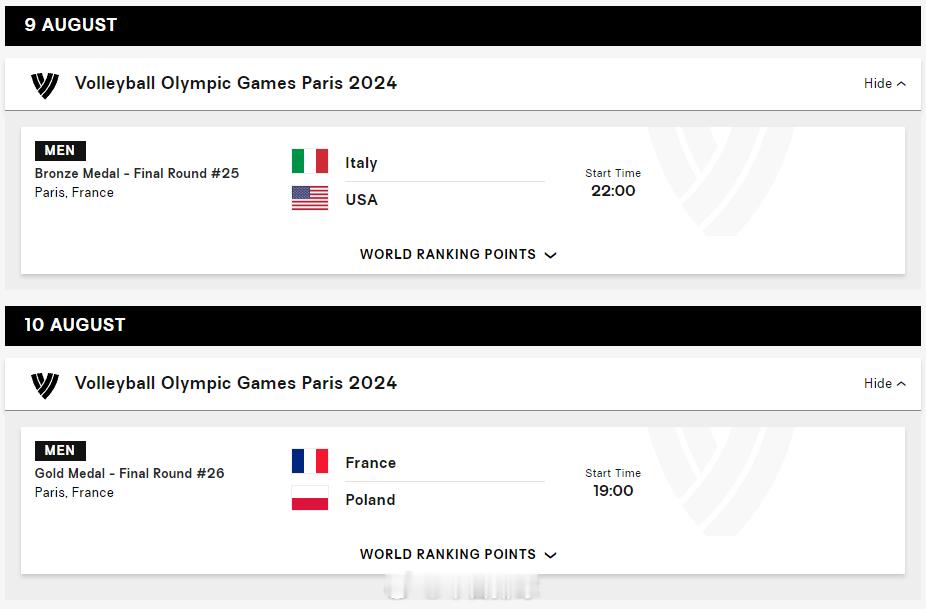Click the volleyball logo in 9 August section
The image size is (926, 609).
[45, 85]
